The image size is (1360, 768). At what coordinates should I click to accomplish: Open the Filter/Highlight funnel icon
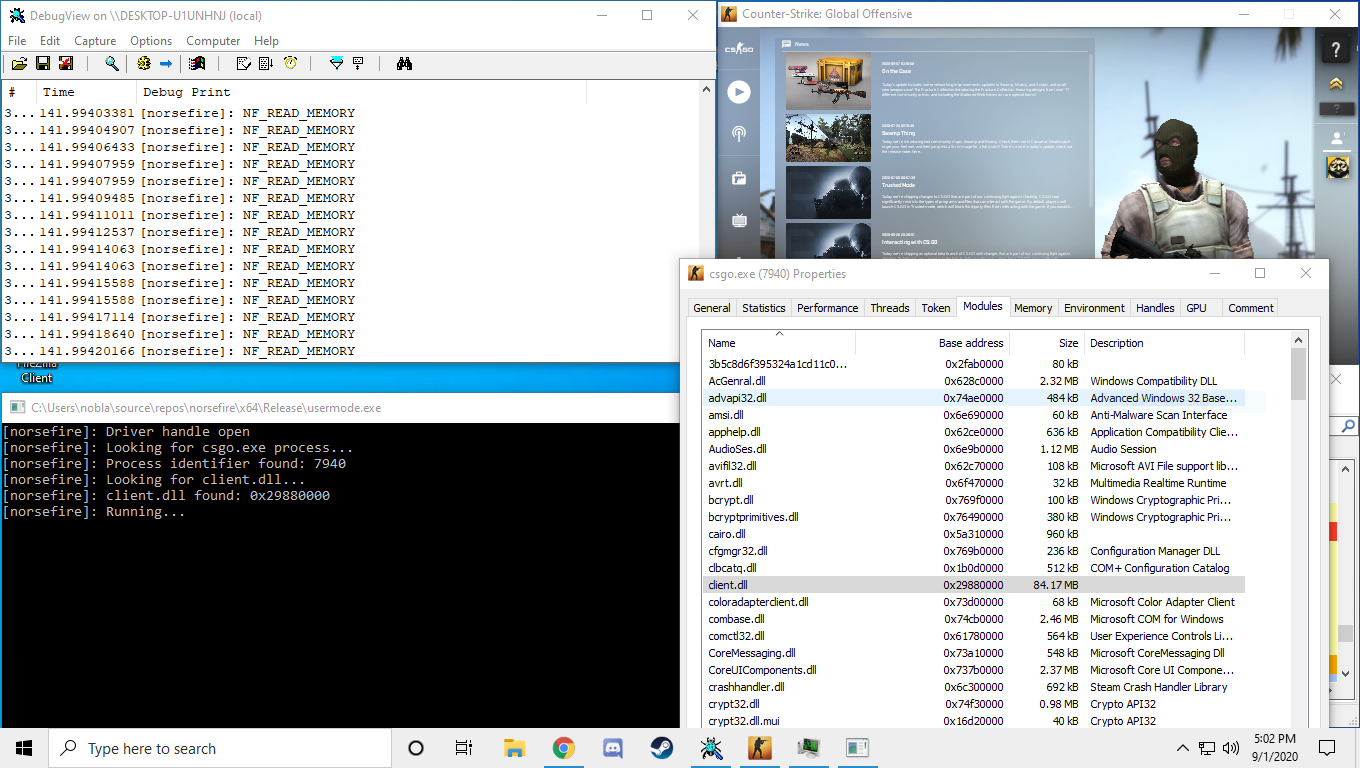tap(336, 63)
